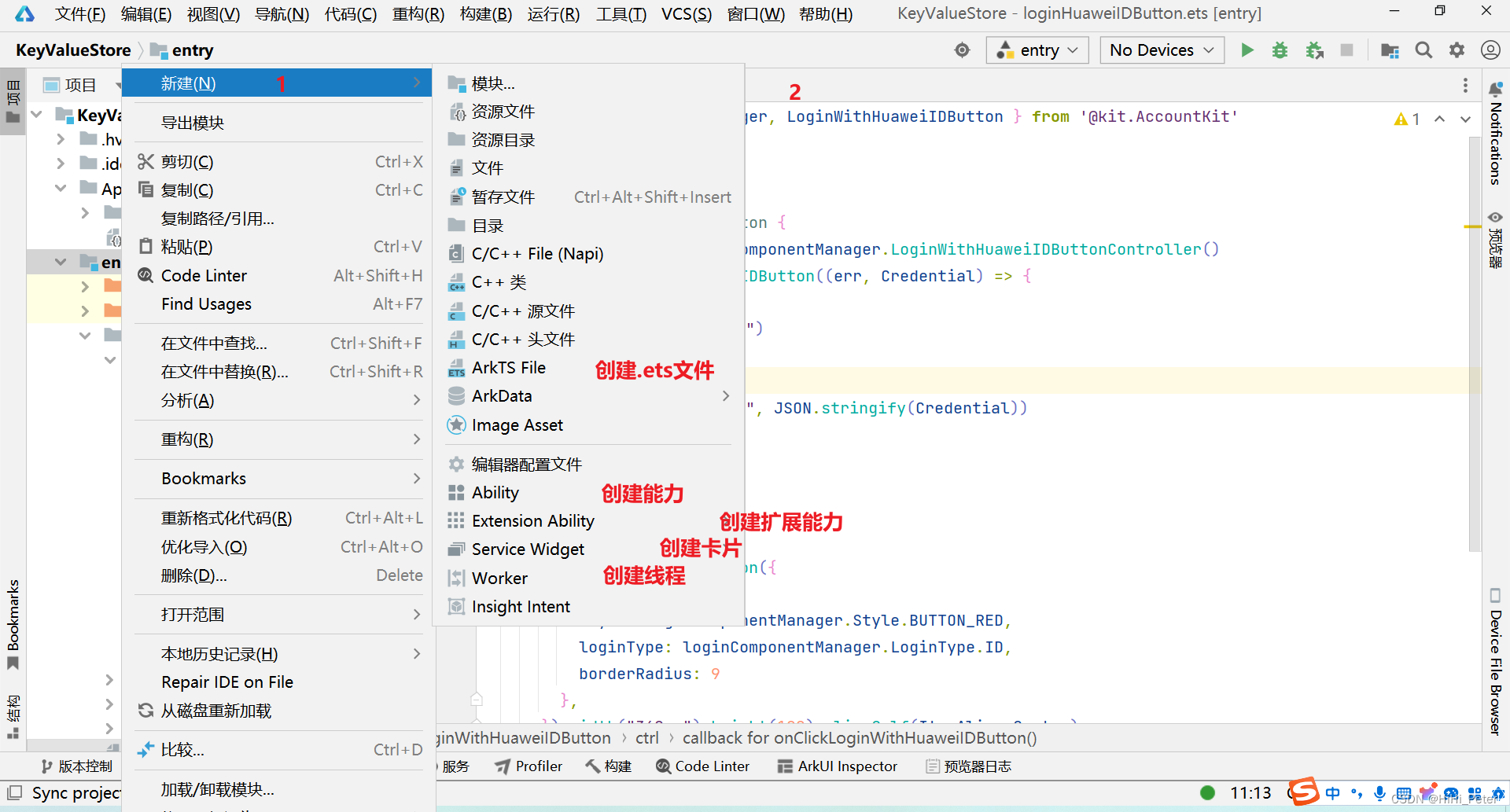The width and height of the screenshot is (1510, 812).
Task: Open the entry run configuration dropdown
Action: (x=1037, y=50)
